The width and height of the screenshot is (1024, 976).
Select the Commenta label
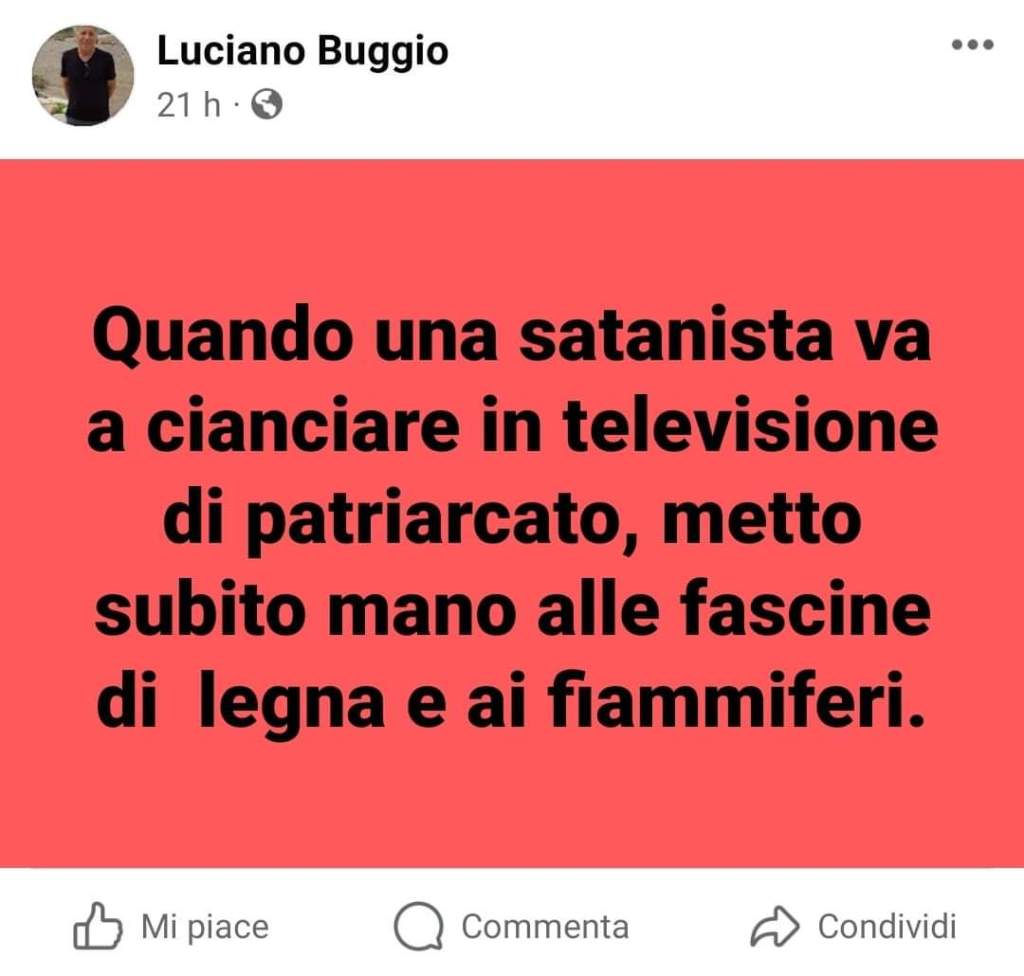pos(545,926)
